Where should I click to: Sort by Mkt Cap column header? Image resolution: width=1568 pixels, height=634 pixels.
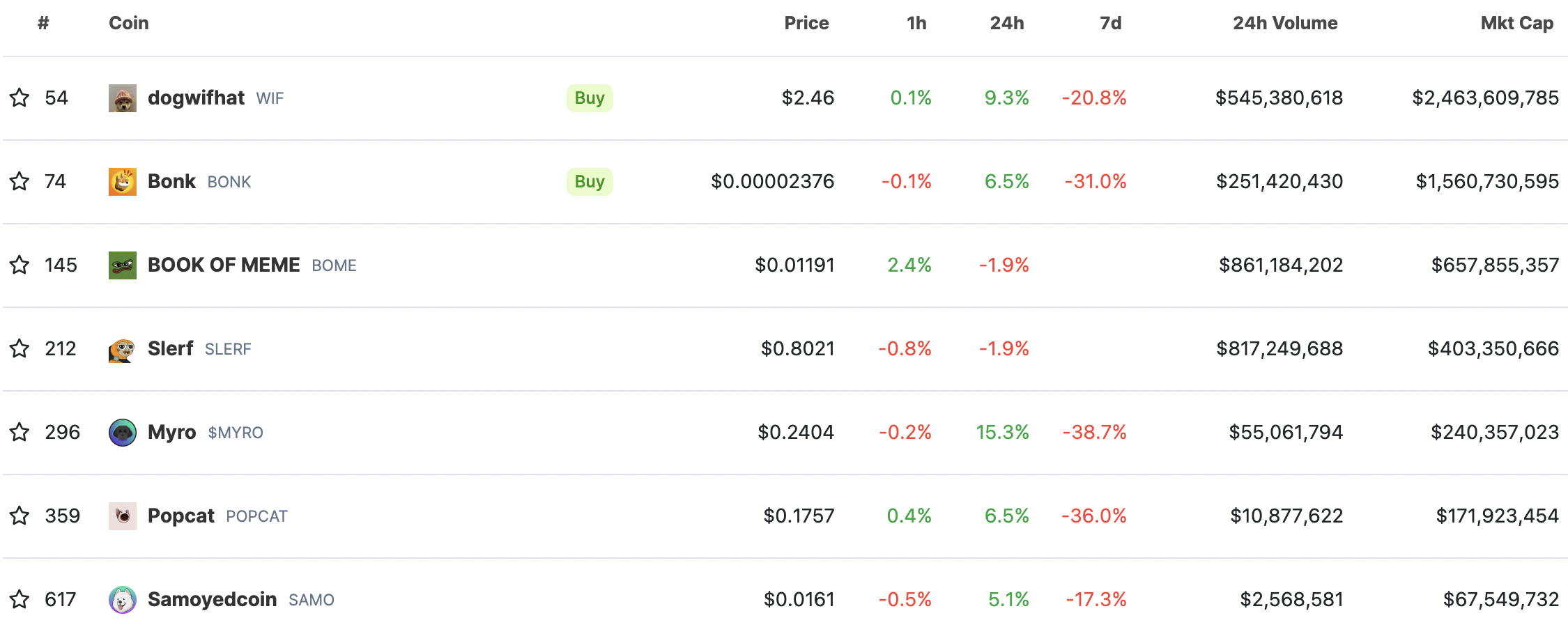tap(1516, 23)
